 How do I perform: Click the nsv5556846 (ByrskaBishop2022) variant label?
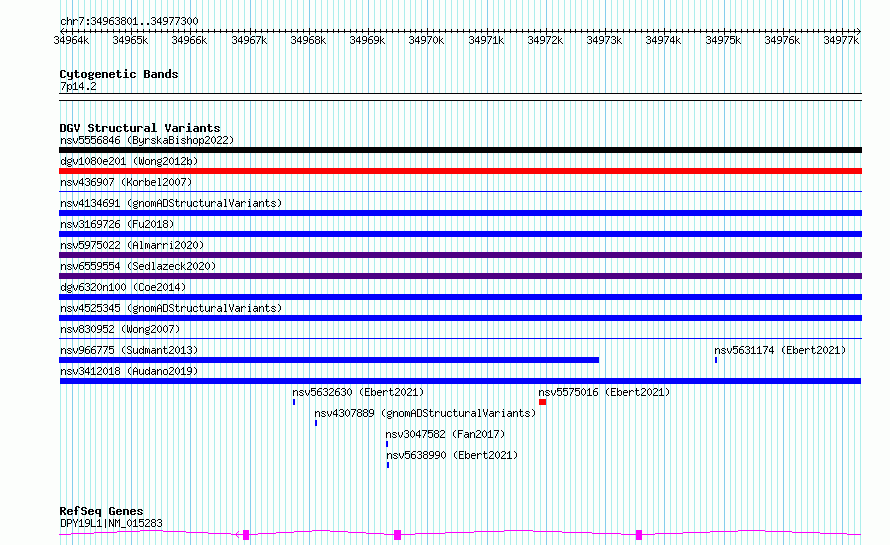147,140
